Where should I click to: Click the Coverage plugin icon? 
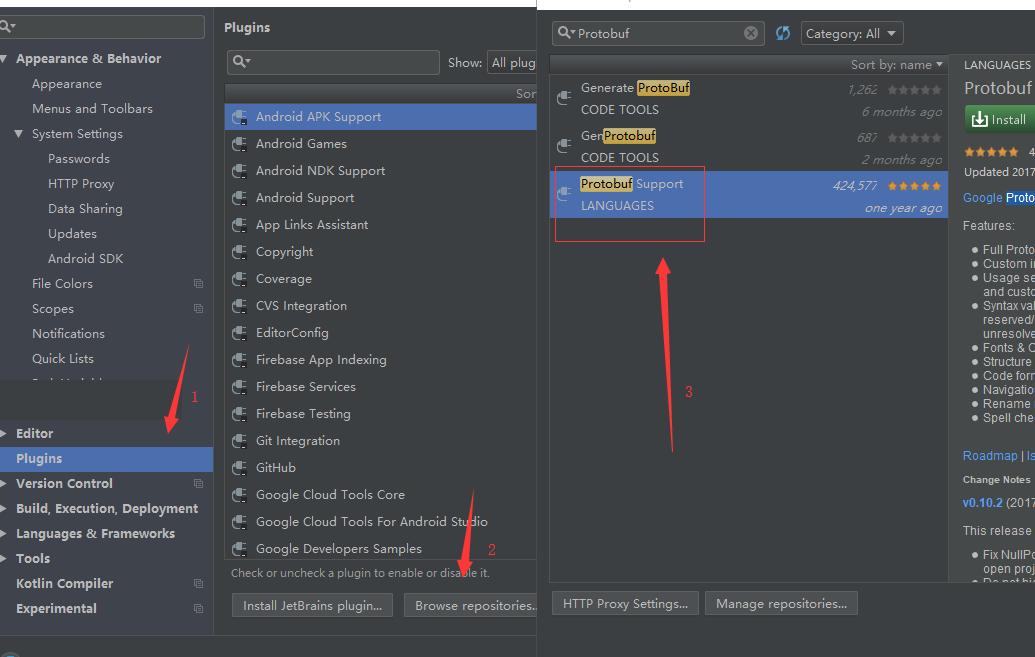click(x=240, y=279)
